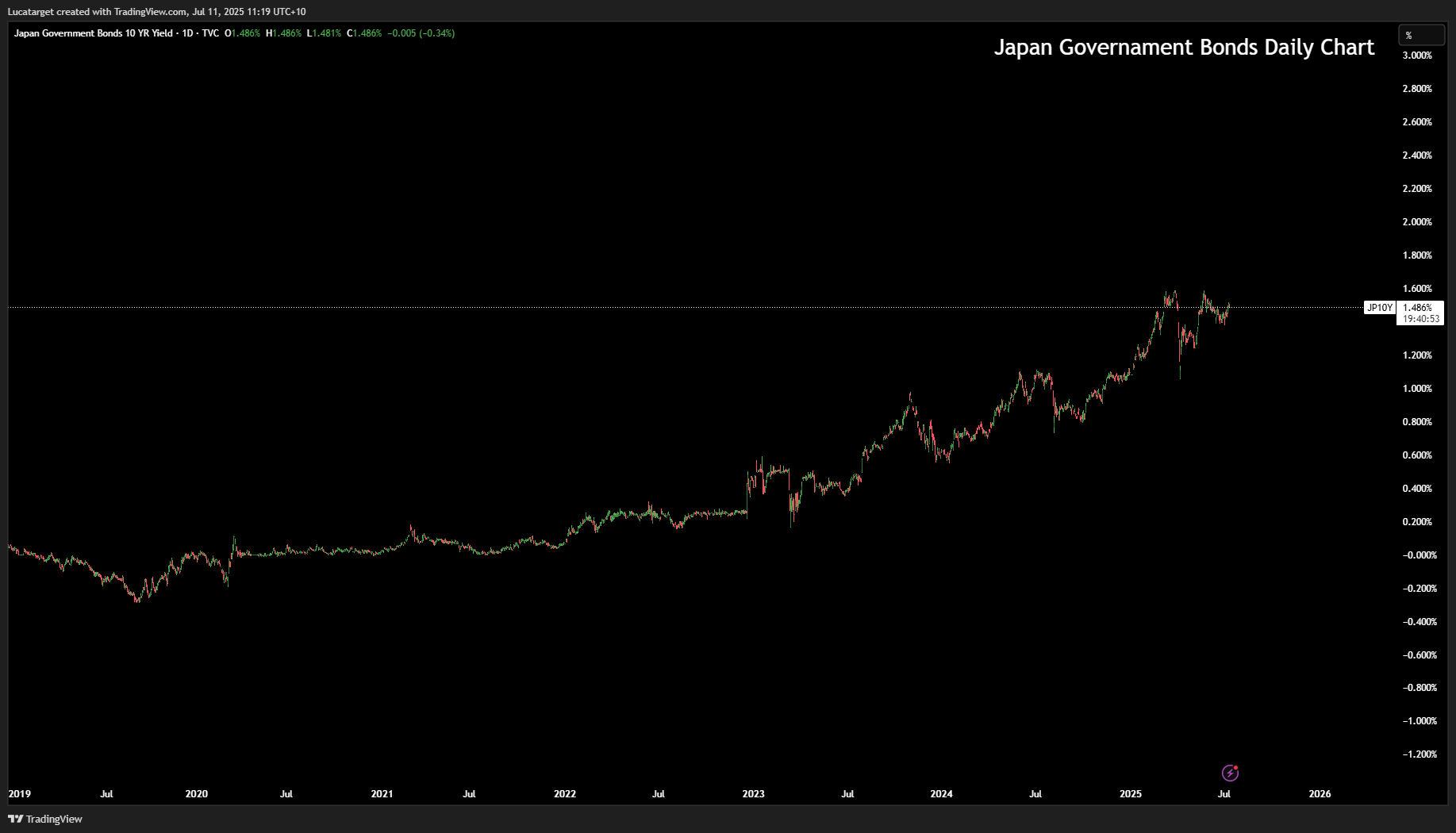The height and width of the screenshot is (833, 1456).
Task: Click the 19:40:53 bar countdown timer
Action: [1420, 319]
